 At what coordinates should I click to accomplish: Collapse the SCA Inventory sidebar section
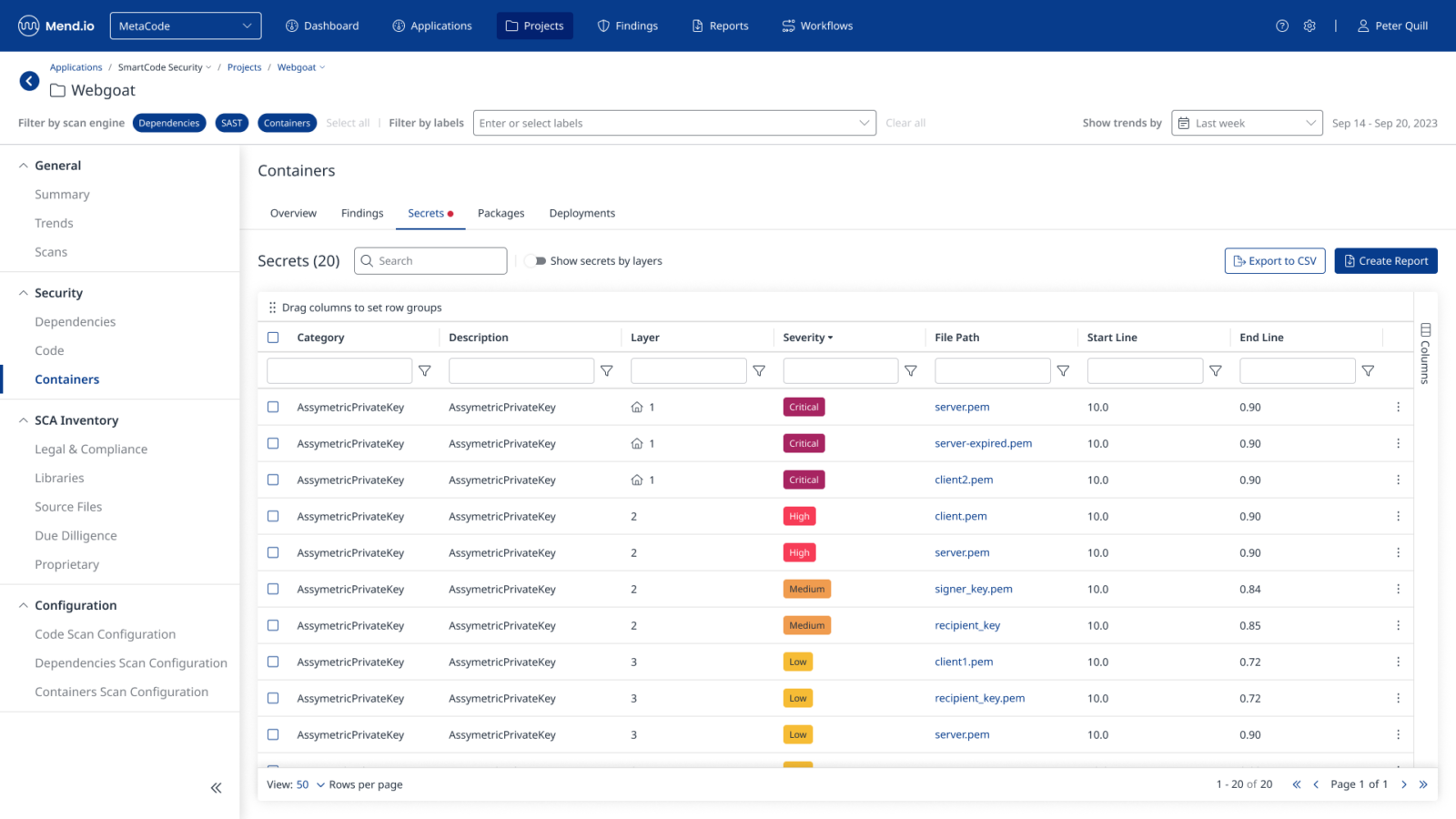click(24, 420)
